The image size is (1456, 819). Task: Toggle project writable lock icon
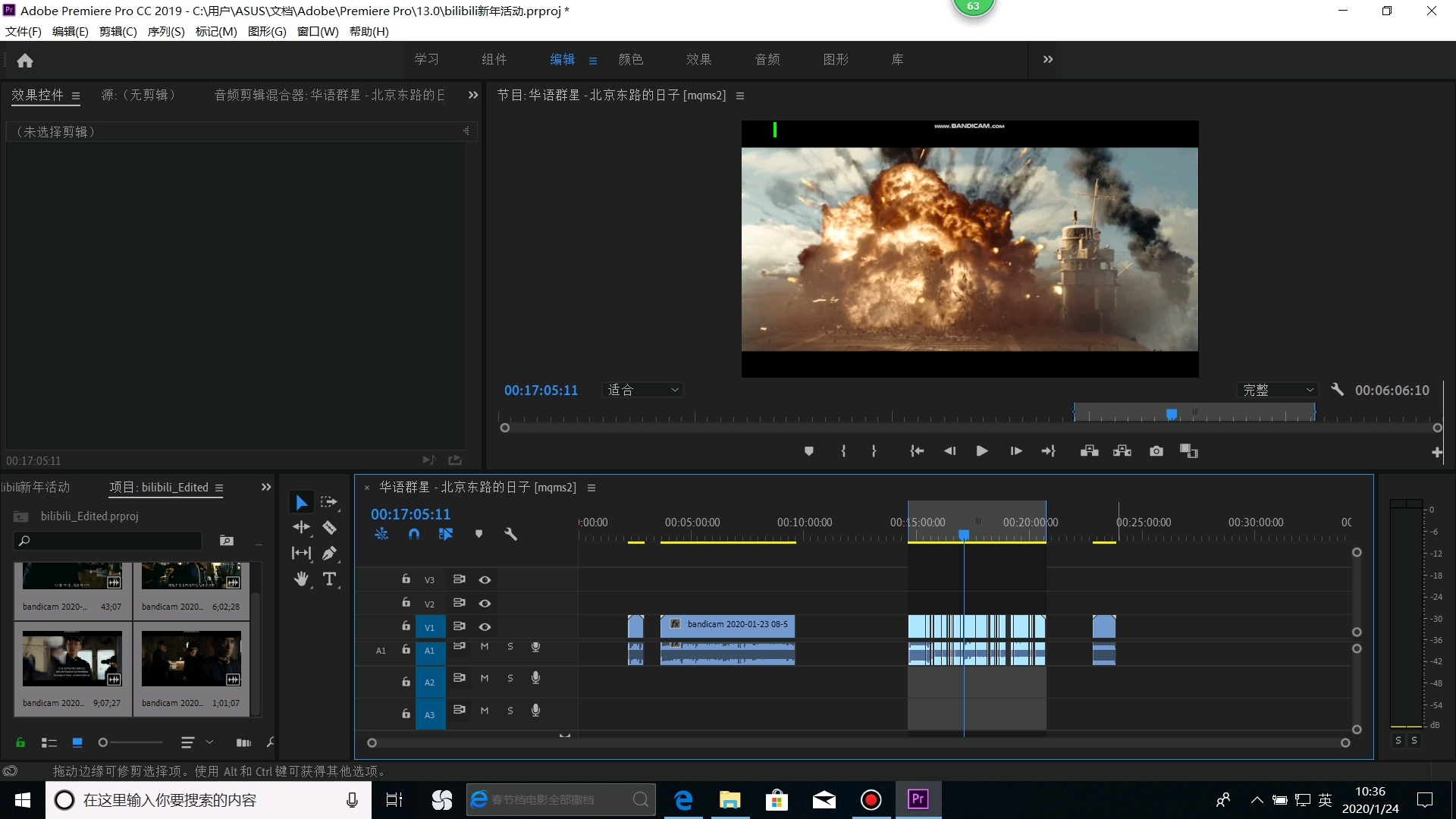point(20,742)
